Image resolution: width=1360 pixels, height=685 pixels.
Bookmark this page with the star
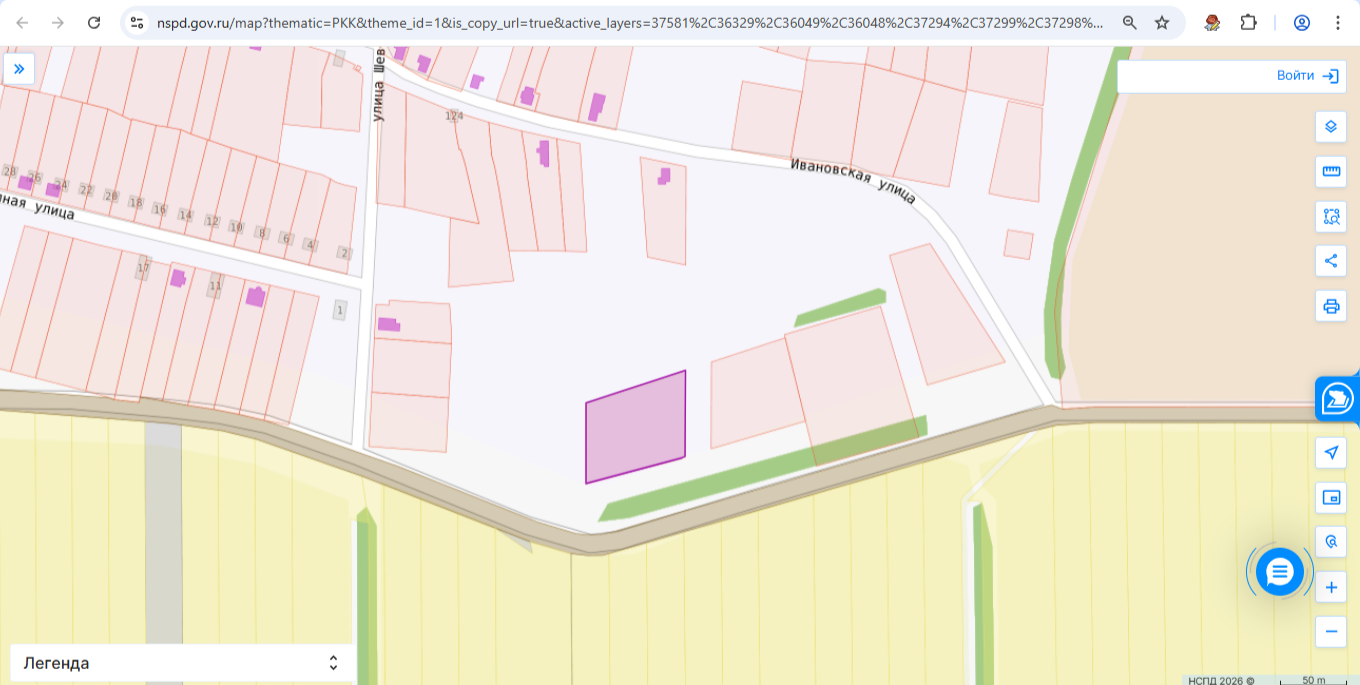coord(1162,22)
